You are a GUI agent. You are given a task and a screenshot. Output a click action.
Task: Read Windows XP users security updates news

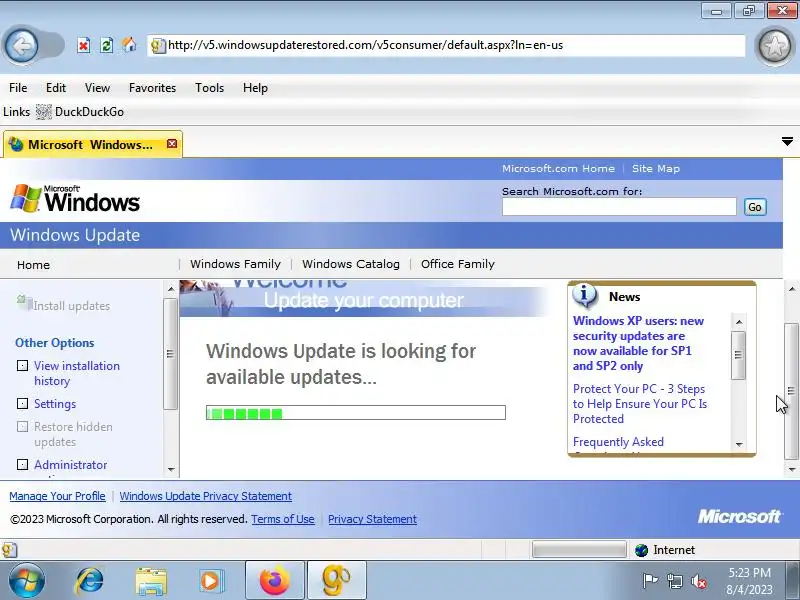pyautogui.click(x=638, y=343)
